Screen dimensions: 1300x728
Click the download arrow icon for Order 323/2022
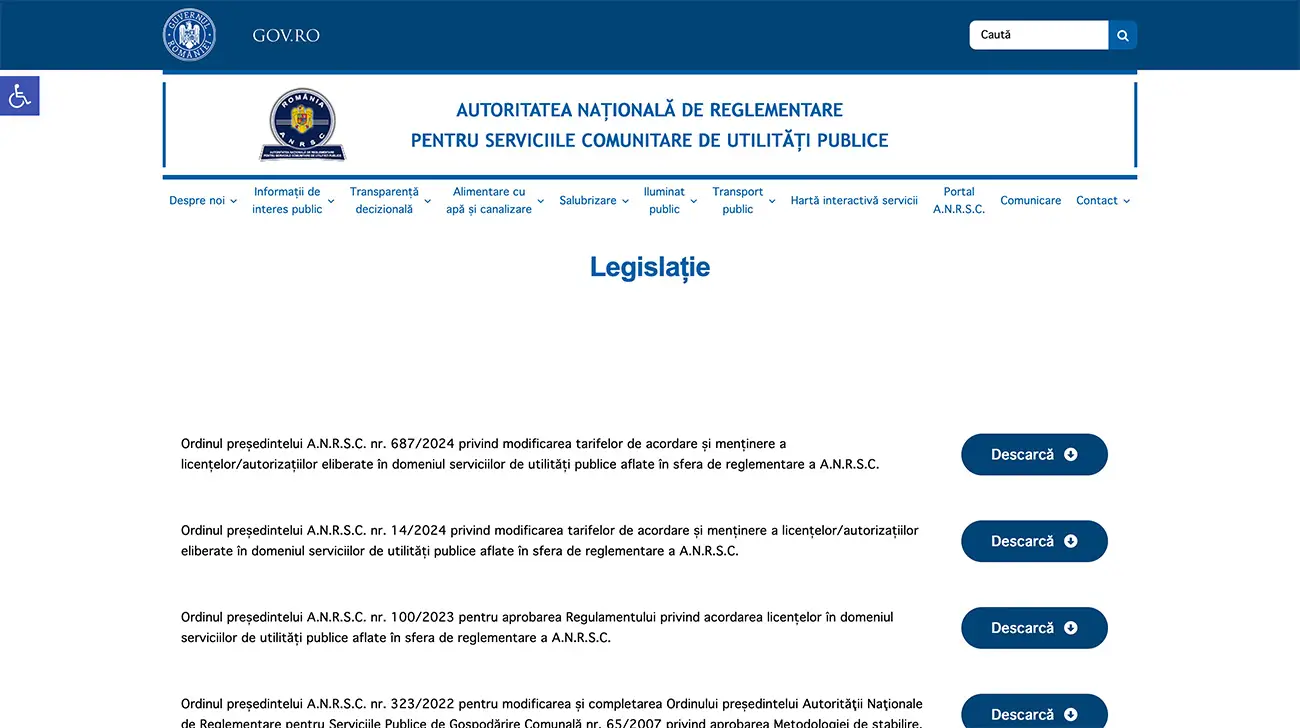tap(1071, 714)
